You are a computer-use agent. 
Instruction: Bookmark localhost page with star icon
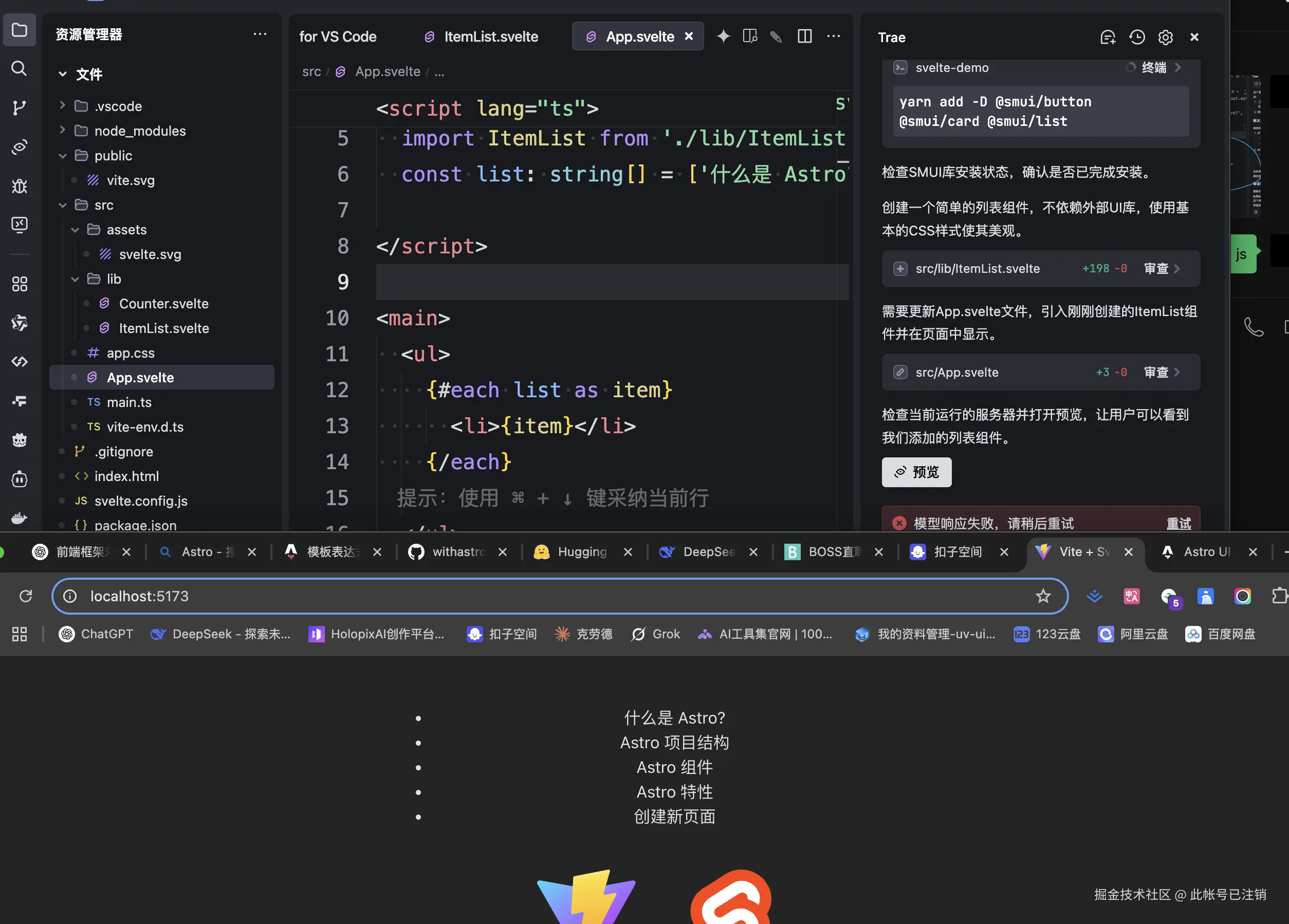point(1043,596)
